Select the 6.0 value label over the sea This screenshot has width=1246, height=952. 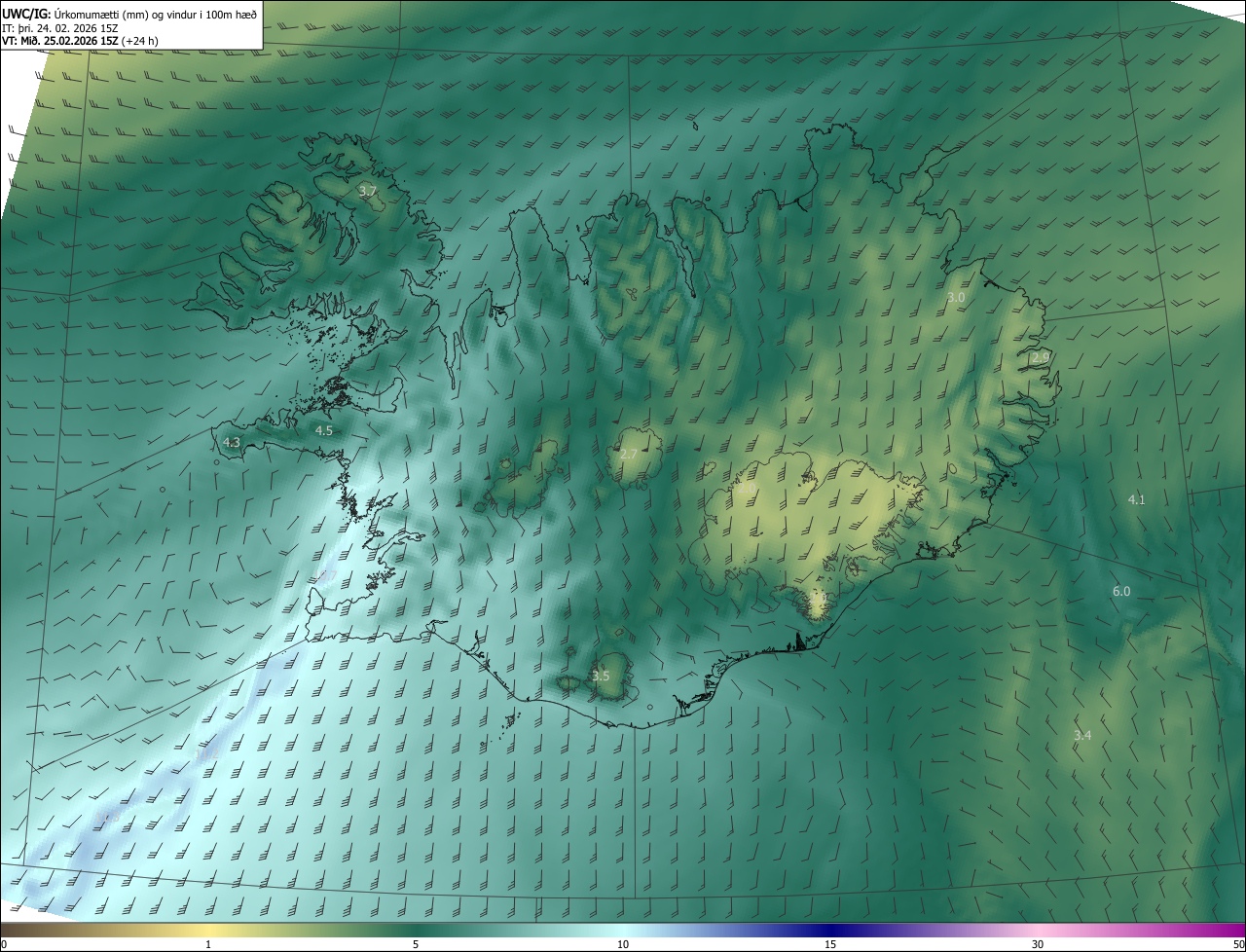click(x=1121, y=592)
